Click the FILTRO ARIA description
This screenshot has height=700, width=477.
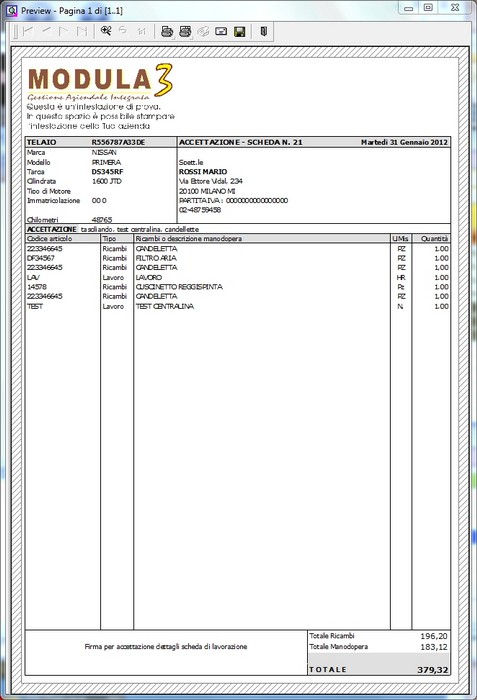156,258
